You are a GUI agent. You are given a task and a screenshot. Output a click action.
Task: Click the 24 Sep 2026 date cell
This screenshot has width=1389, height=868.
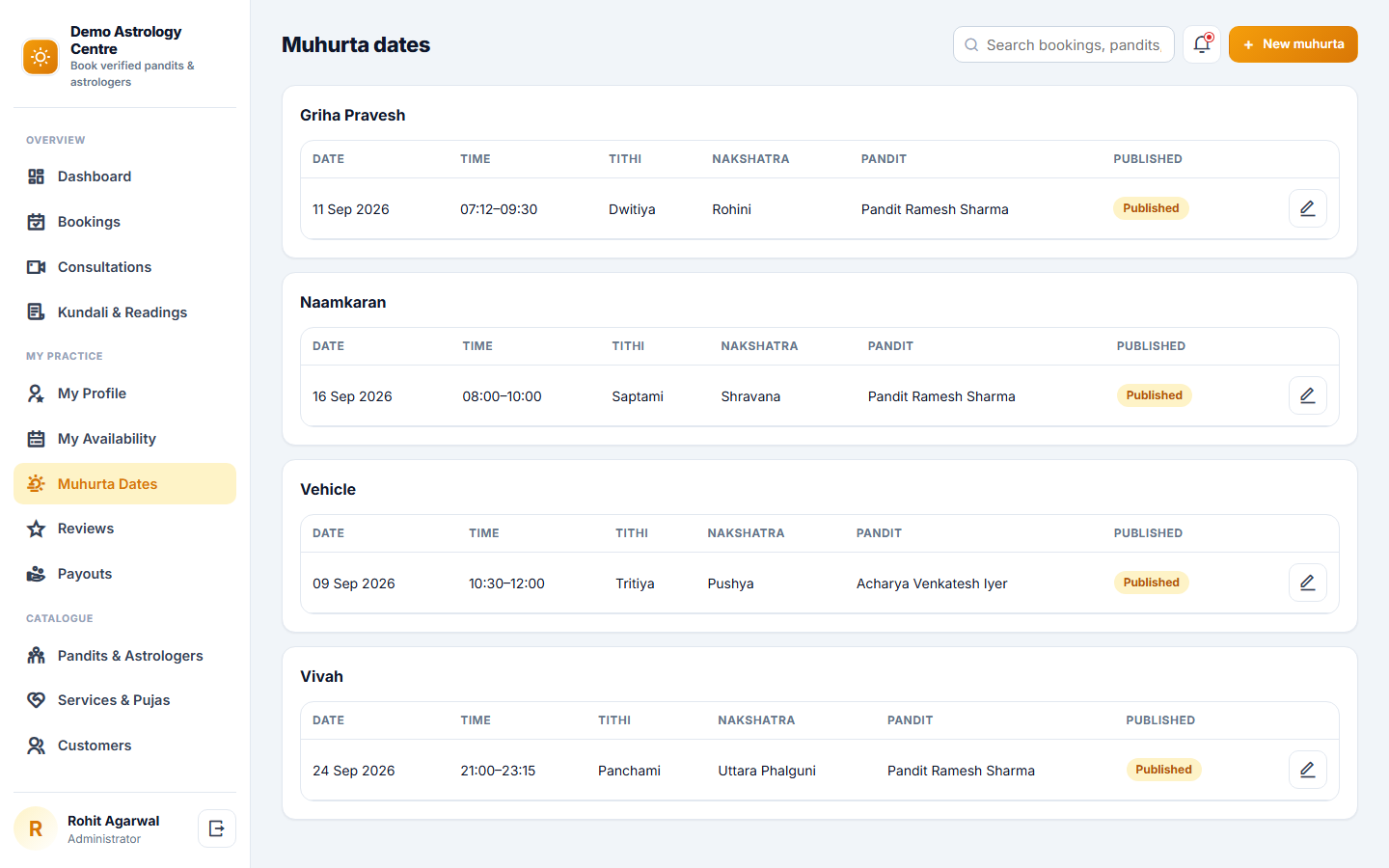(x=354, y=771)
